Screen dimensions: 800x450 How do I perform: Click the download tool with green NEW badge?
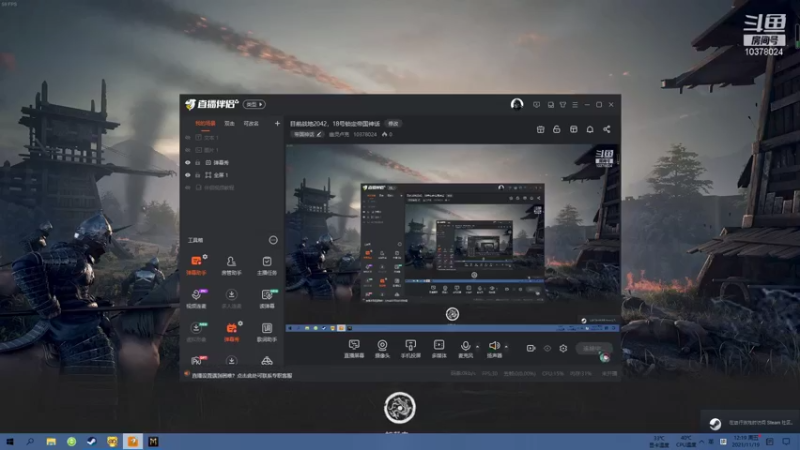(196, 332)
